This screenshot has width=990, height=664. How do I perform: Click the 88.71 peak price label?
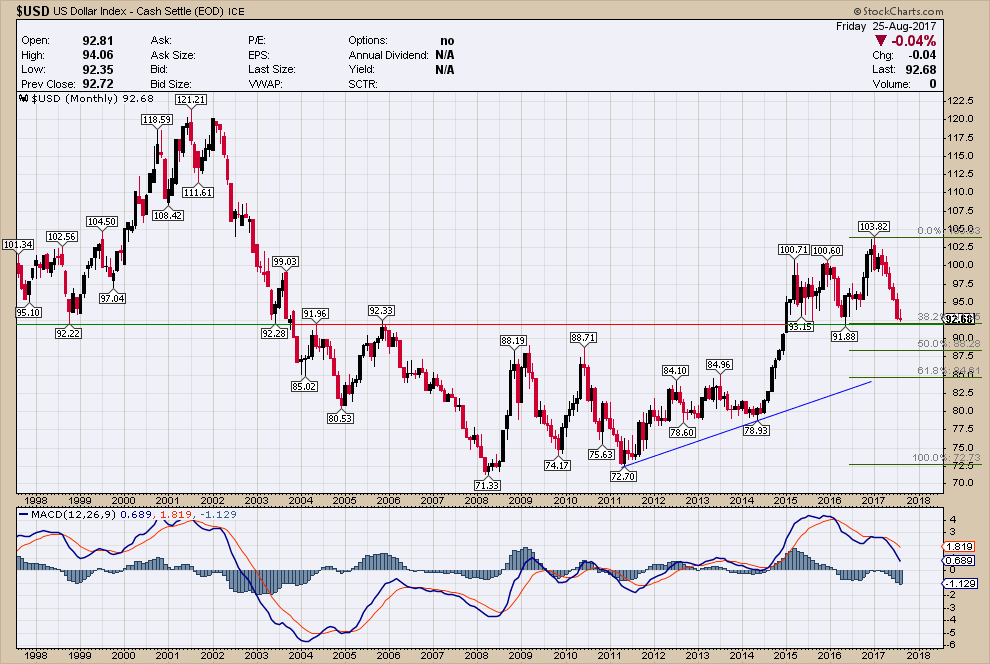[x=583, y=339]
